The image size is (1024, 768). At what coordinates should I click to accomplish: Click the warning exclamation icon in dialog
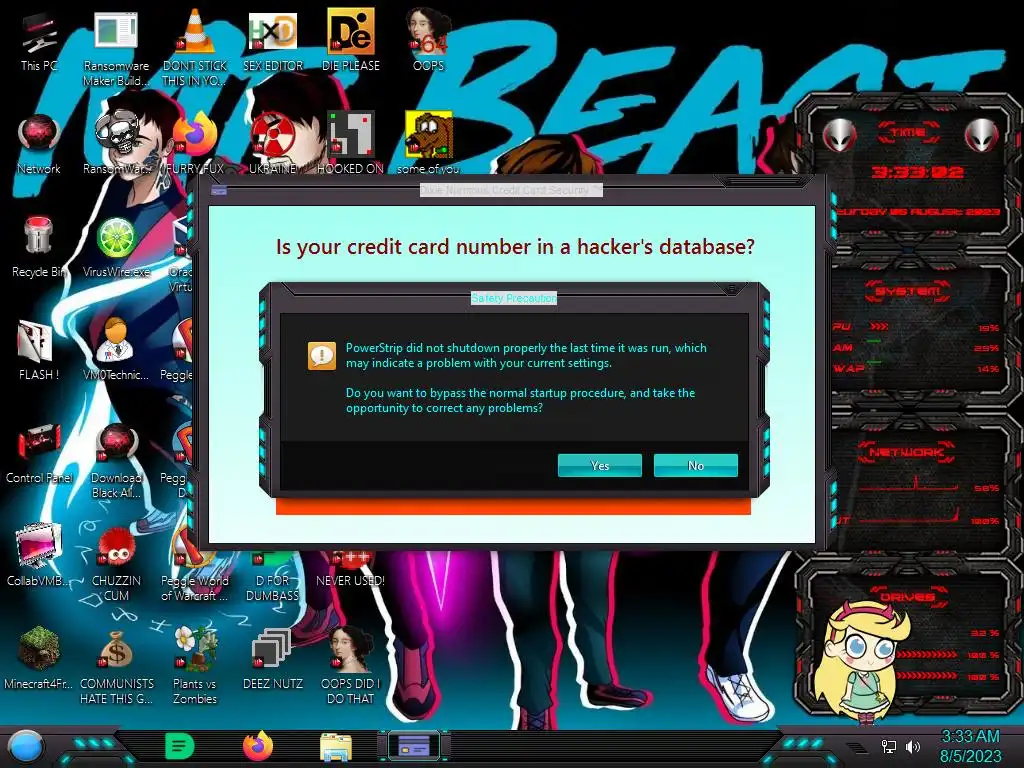pyautogui.click(x=322, y=355)
